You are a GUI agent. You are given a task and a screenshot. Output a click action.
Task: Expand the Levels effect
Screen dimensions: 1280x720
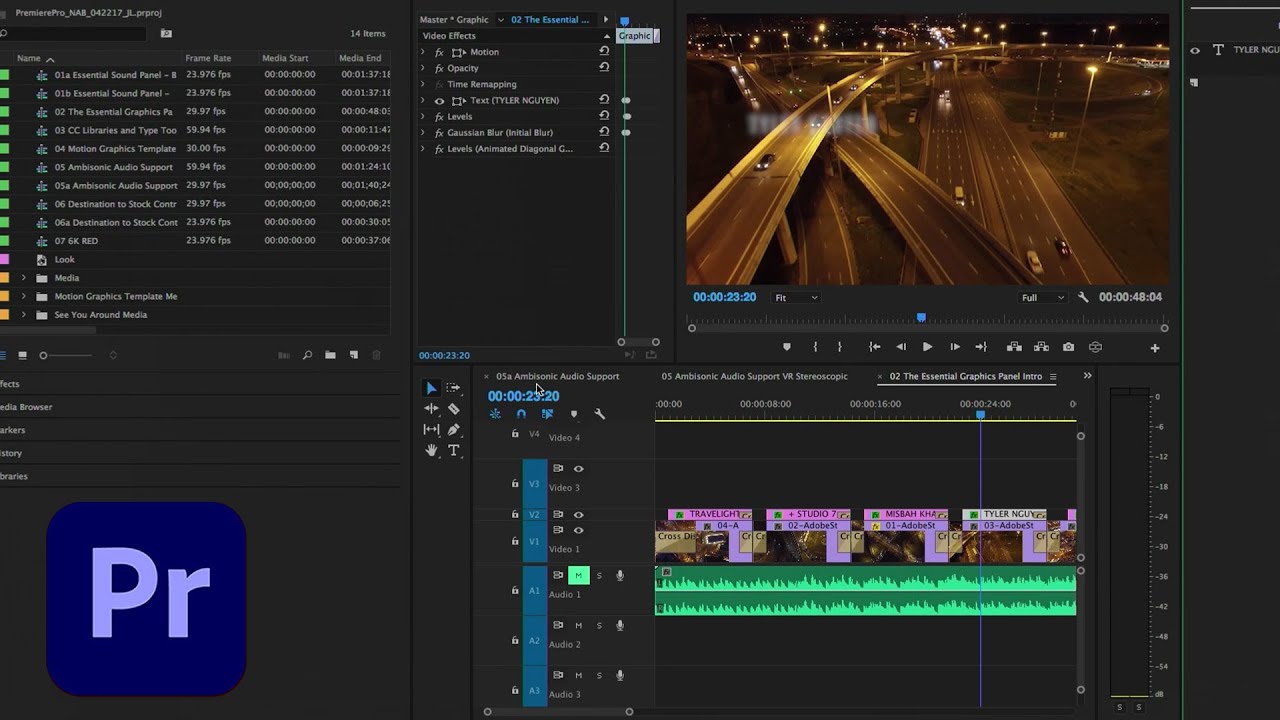coord(422,116)
